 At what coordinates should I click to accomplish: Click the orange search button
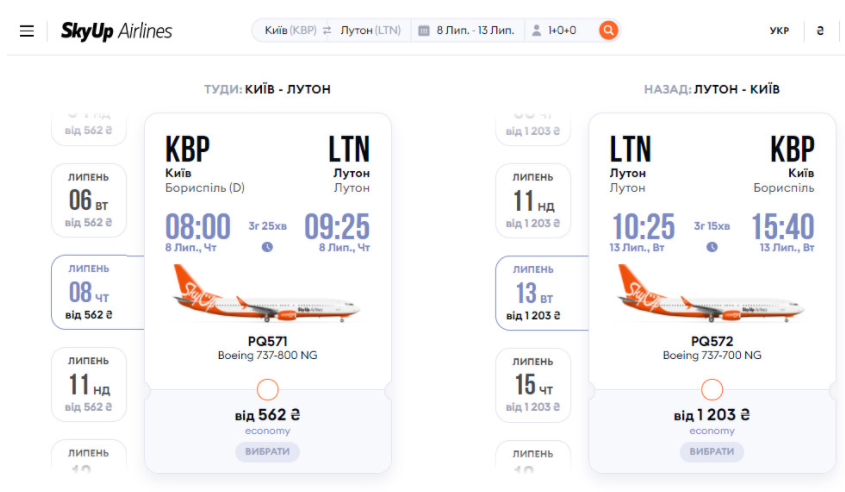click(x=608, y=30)
